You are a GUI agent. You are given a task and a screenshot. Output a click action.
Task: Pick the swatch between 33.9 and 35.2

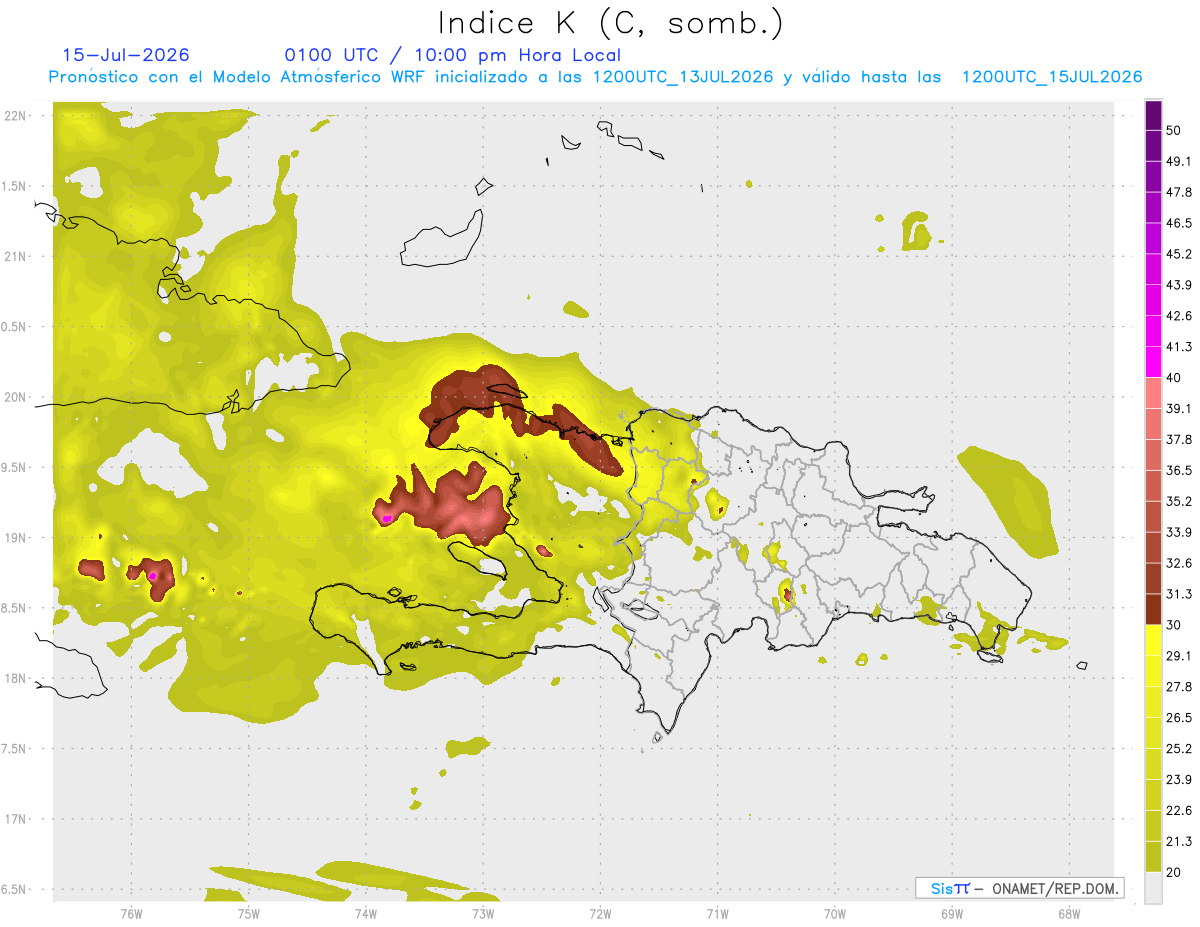tap(1153, 516)
